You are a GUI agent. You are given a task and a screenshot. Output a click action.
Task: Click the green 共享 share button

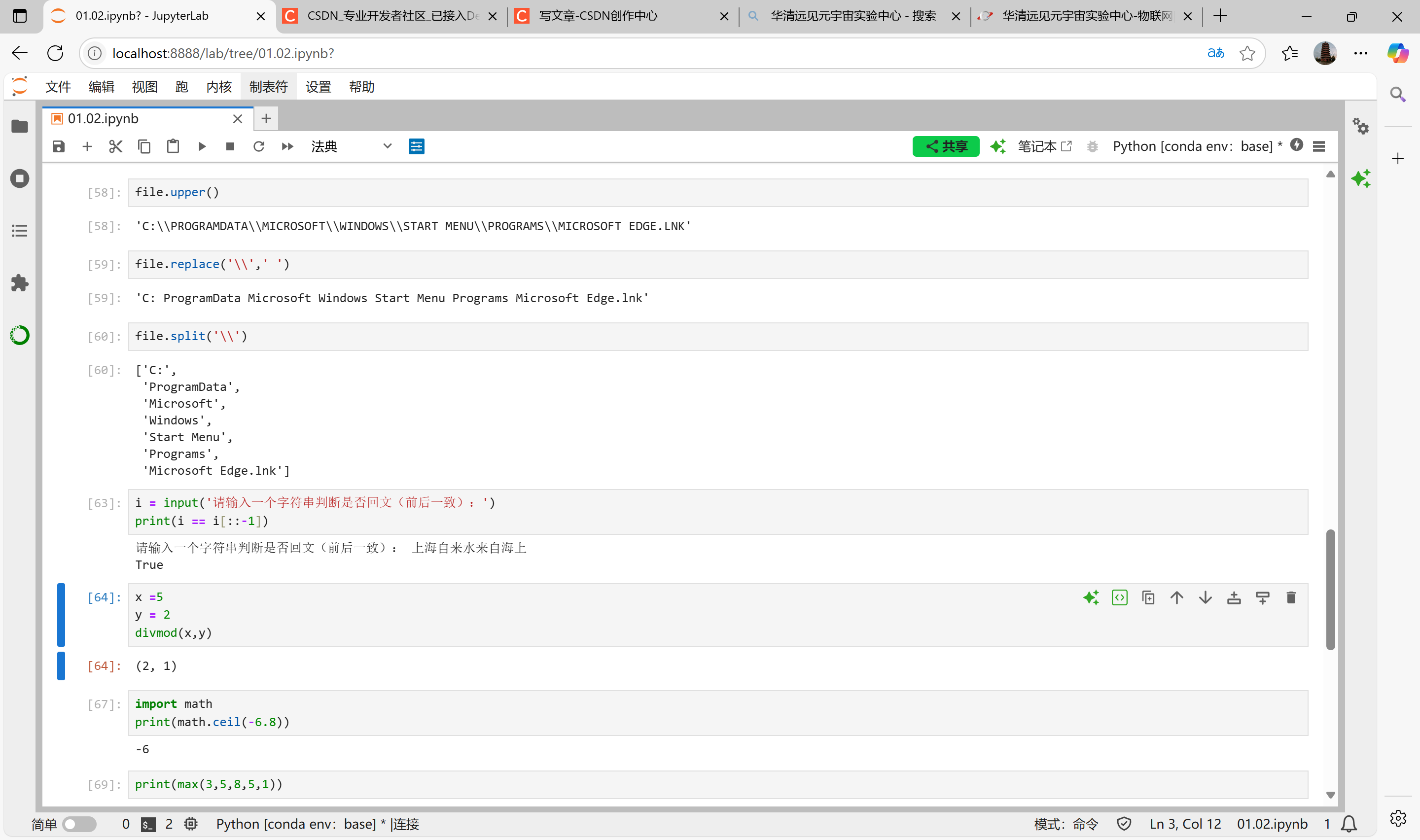pos(945,146)
